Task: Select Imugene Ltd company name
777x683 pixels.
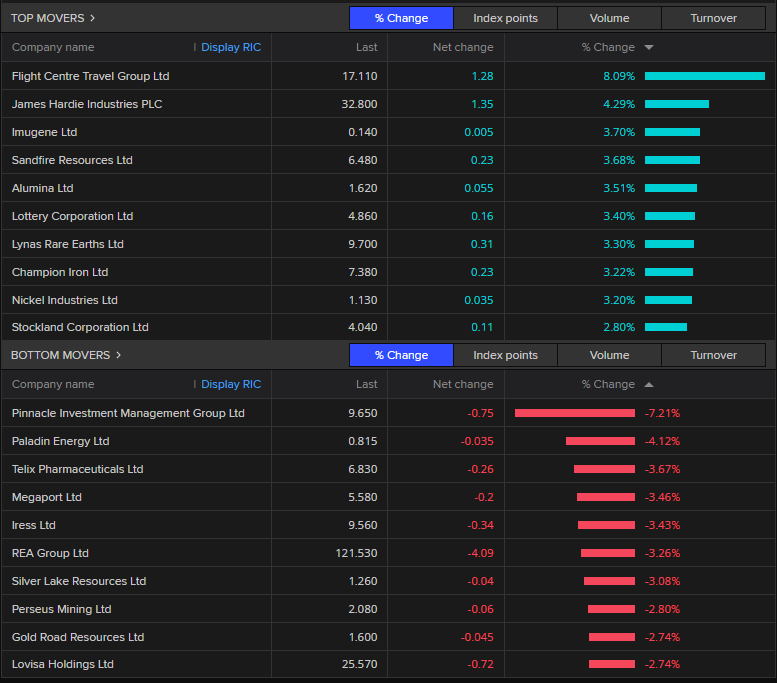Action: click(45, 132)
